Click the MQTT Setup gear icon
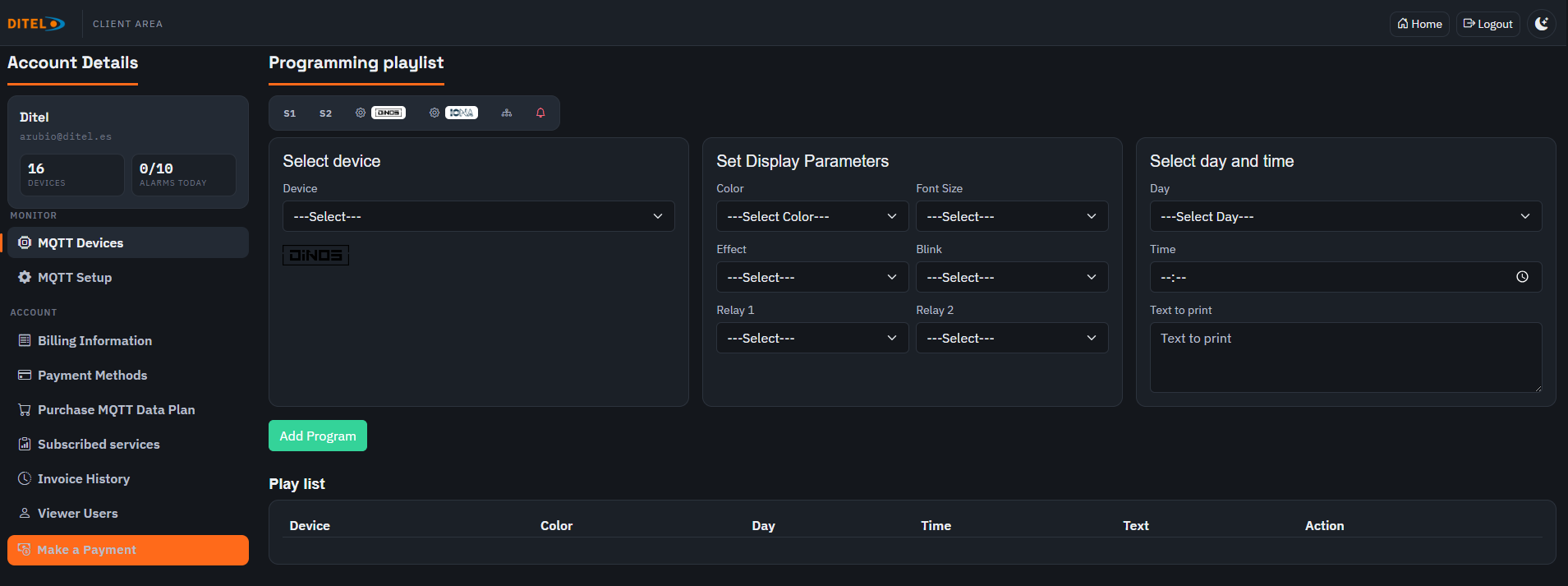The width and height of the screenshot is (1568, 586). pyautogui.click(x=25, y=277)
